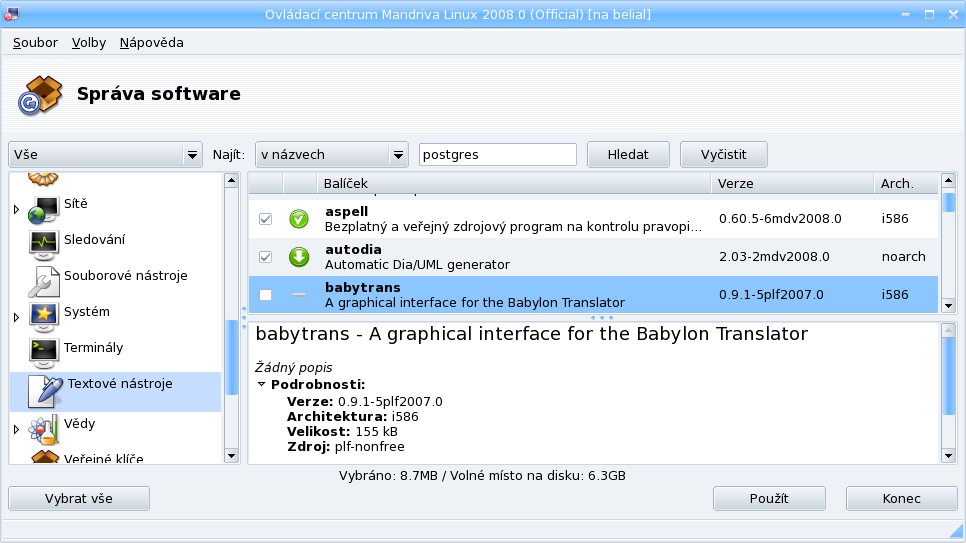Click the Vědy science flask icon
Image resolution: width=966 pixels, height=543 pixels.
click(43, 430)
